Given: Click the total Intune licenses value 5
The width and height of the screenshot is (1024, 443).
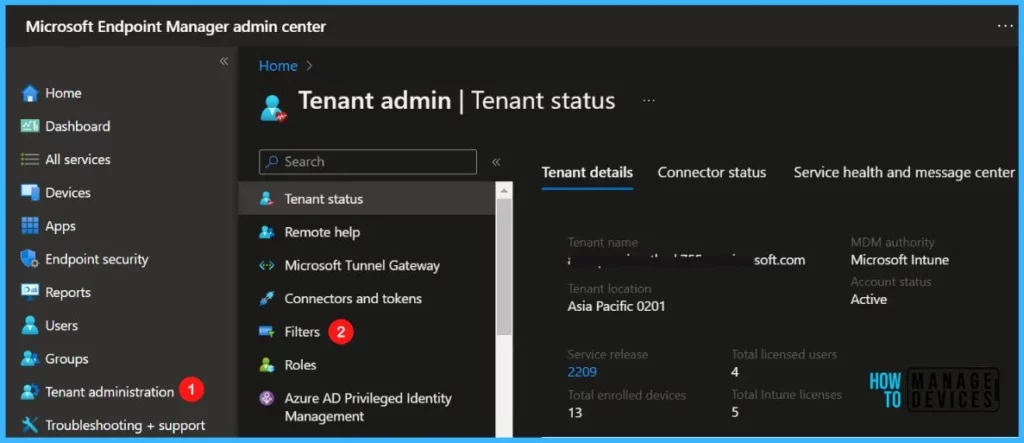Looking at the screenshot, I should tap(735, 413).
